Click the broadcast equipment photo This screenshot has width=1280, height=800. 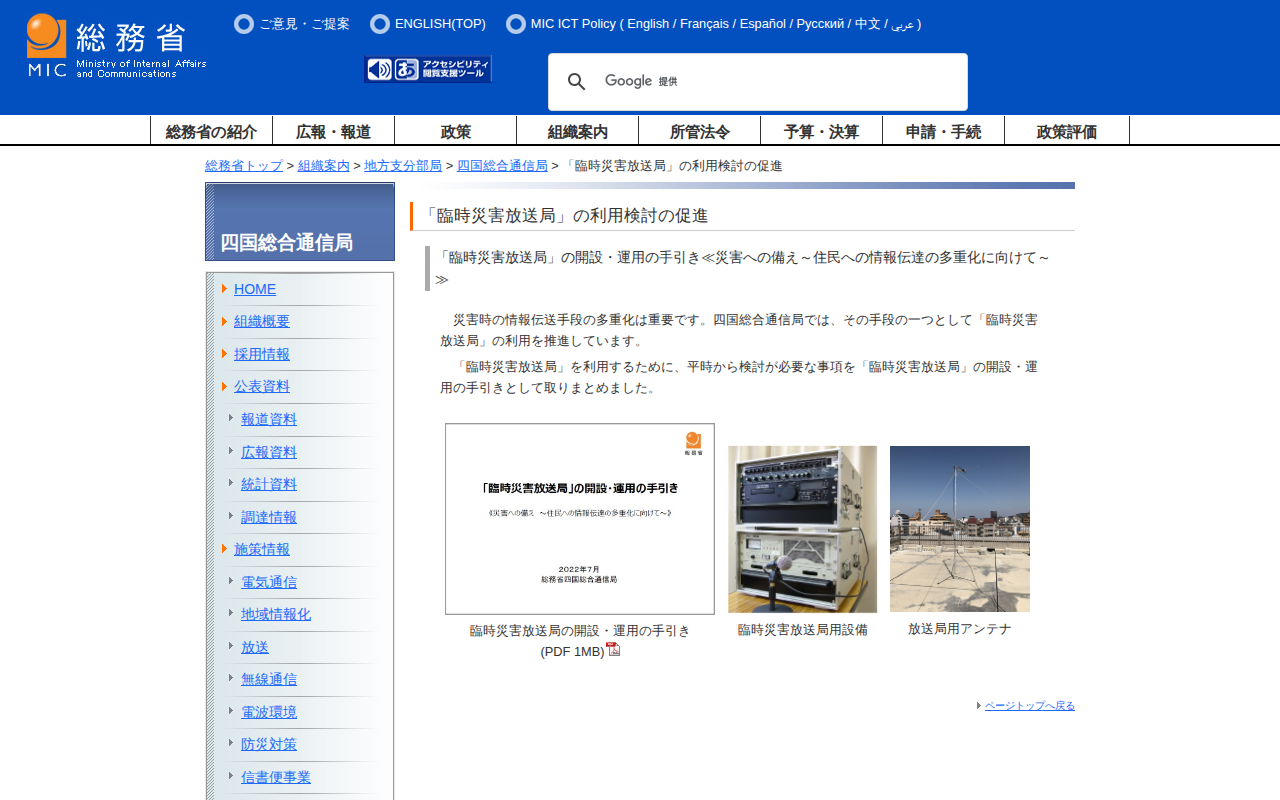(802, 529)
